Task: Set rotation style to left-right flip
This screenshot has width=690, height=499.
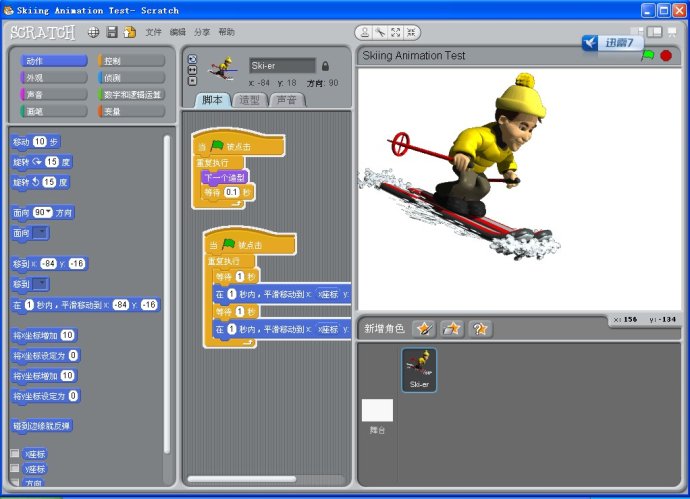Action: click(192, 70)
